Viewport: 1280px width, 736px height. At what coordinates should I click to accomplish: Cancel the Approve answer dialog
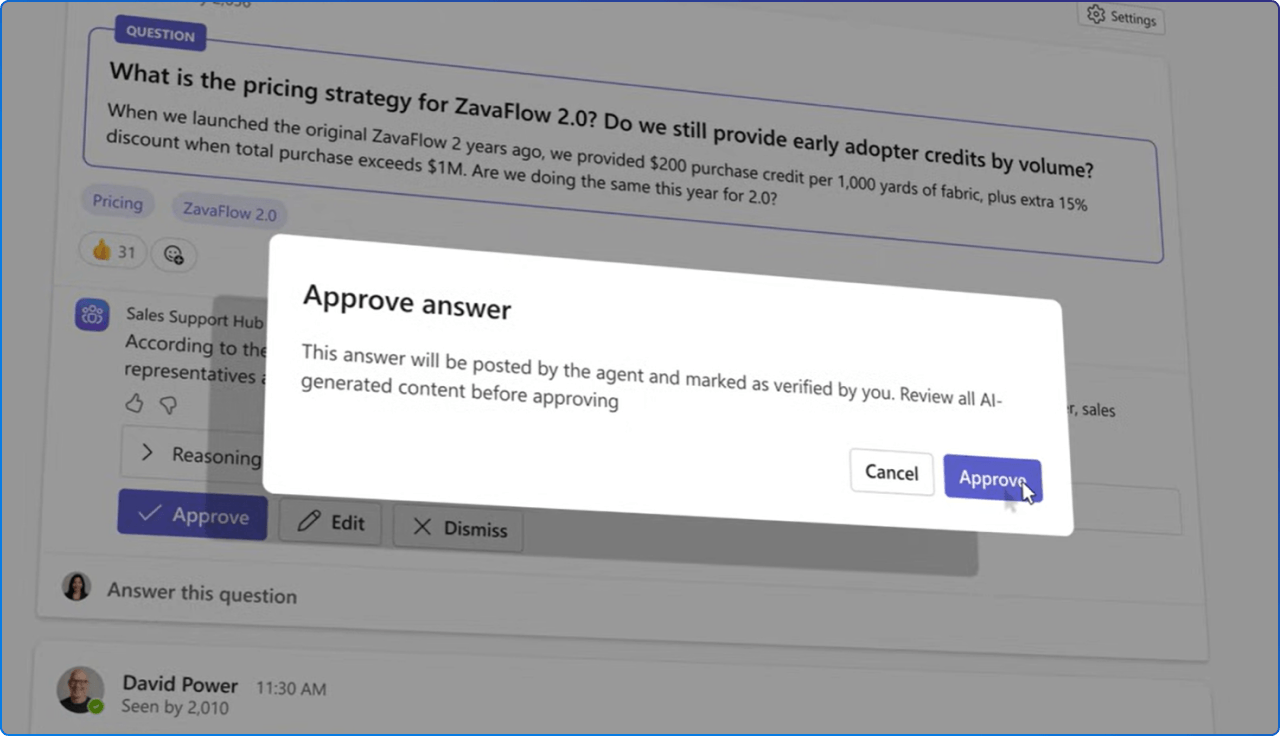891,472
